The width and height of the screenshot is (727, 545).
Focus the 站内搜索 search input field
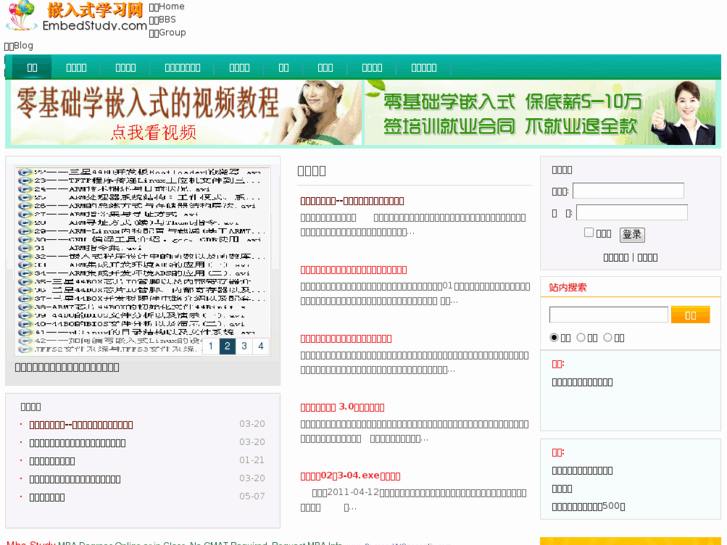tap(608, 314)
